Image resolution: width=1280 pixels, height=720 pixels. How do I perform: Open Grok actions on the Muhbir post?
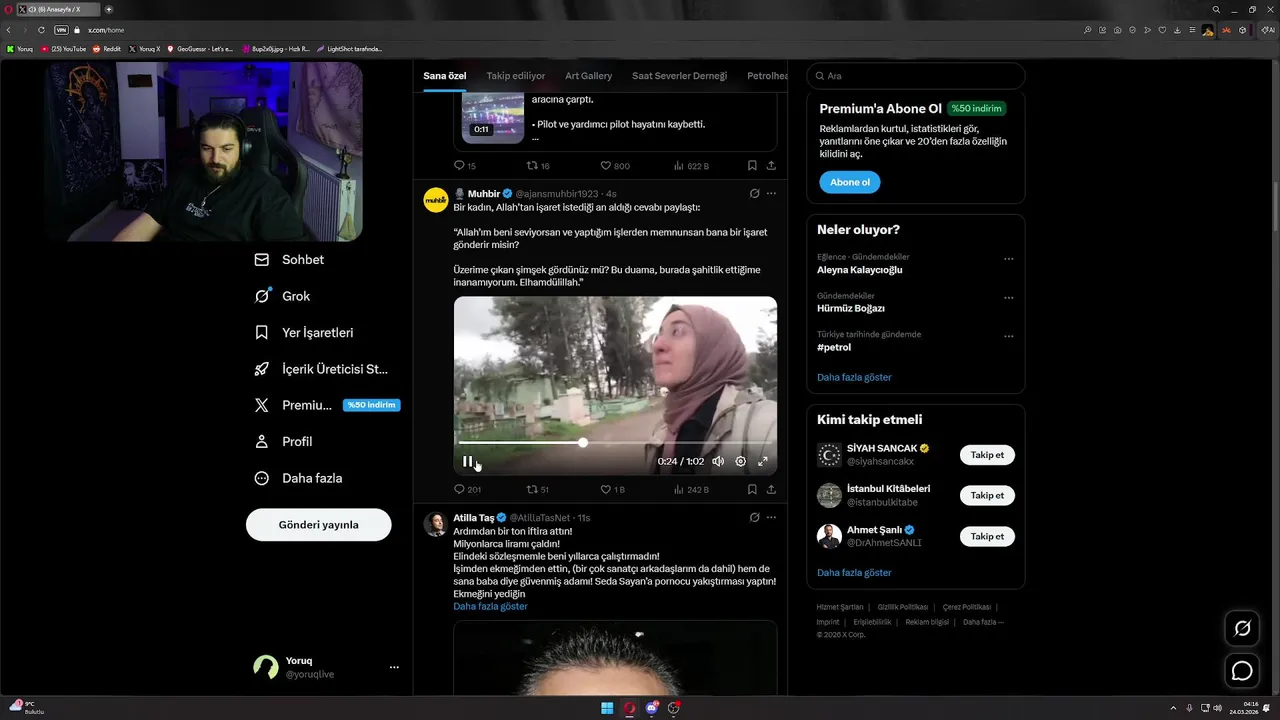click(x=754, y=193)
